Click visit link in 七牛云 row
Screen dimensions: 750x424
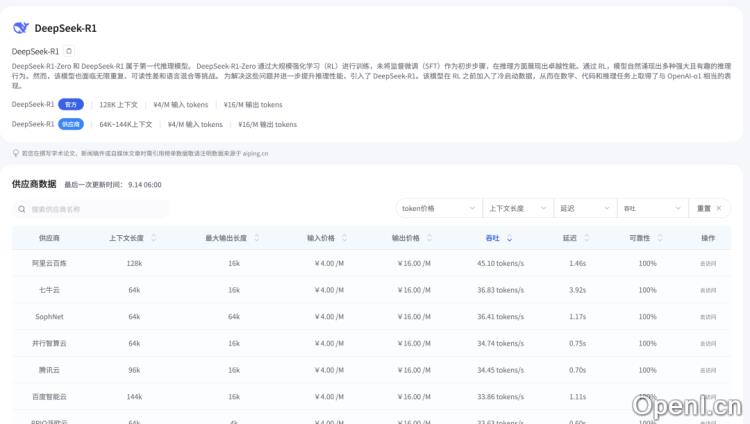point(708,290)
